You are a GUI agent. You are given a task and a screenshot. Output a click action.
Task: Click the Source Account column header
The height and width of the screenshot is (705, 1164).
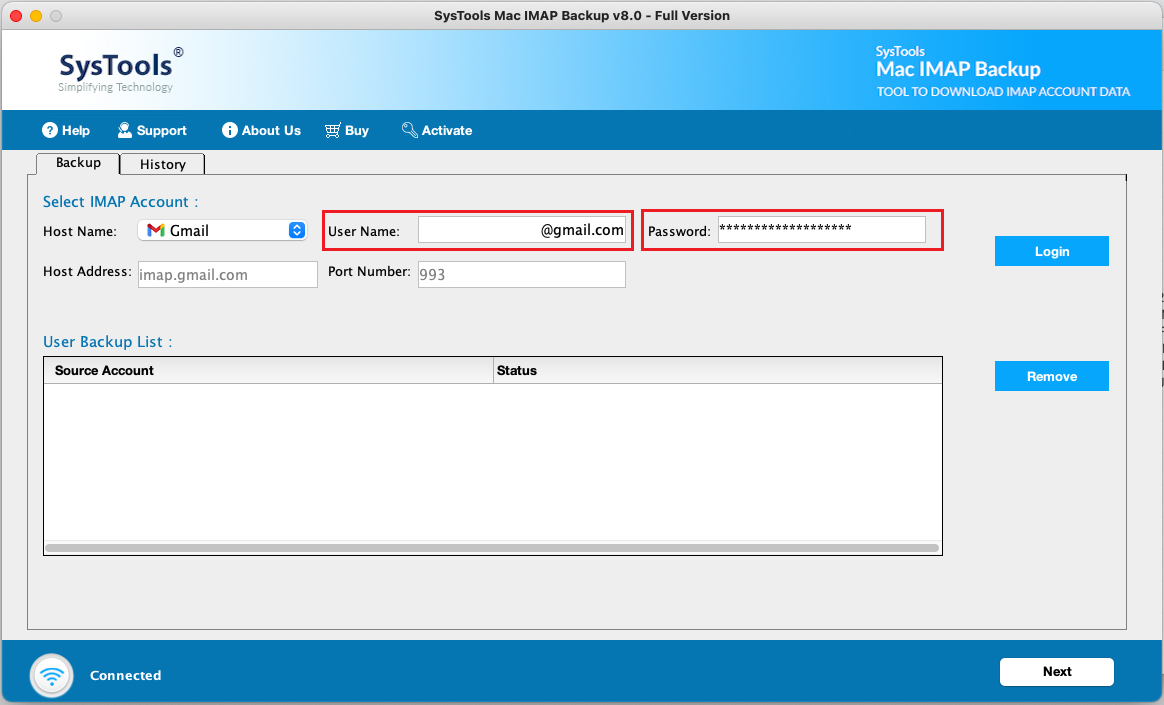coord(269,370)
